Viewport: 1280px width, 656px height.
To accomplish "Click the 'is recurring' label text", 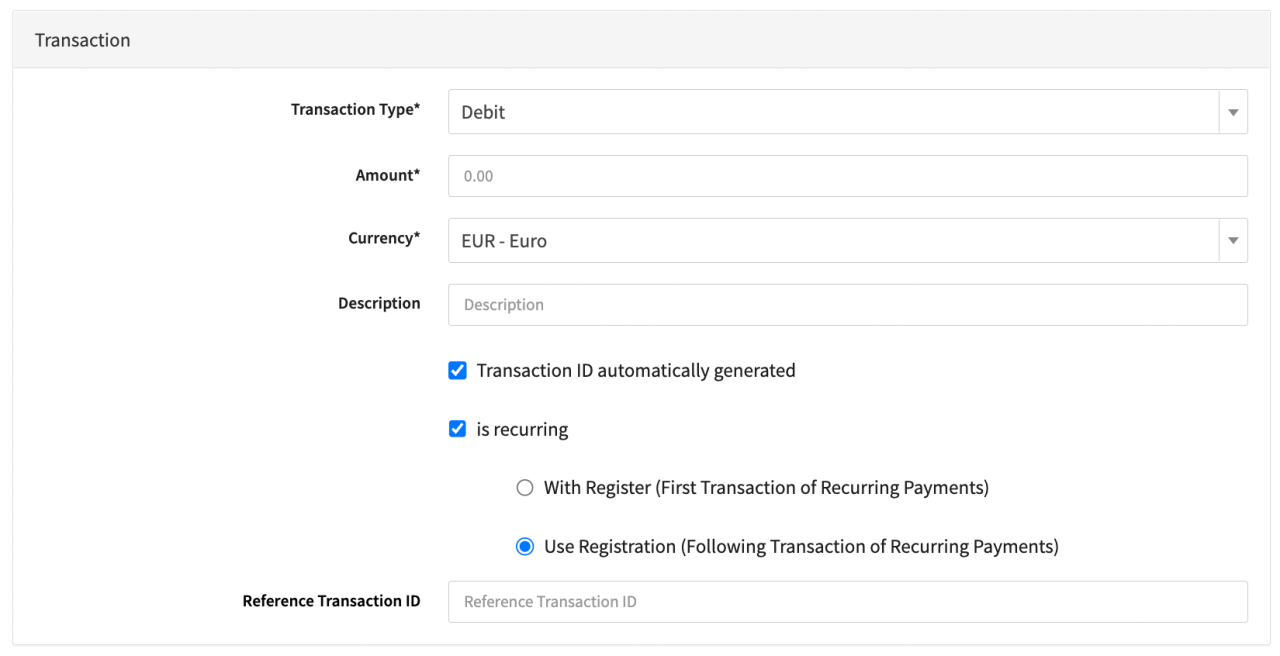I will pos(522,430).
